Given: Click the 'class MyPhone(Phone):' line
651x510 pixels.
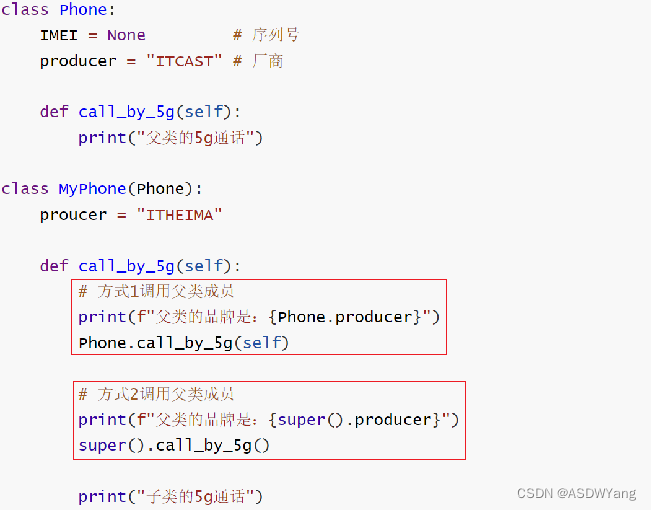Looking at the screenshot, I should [x=101, y=188].
